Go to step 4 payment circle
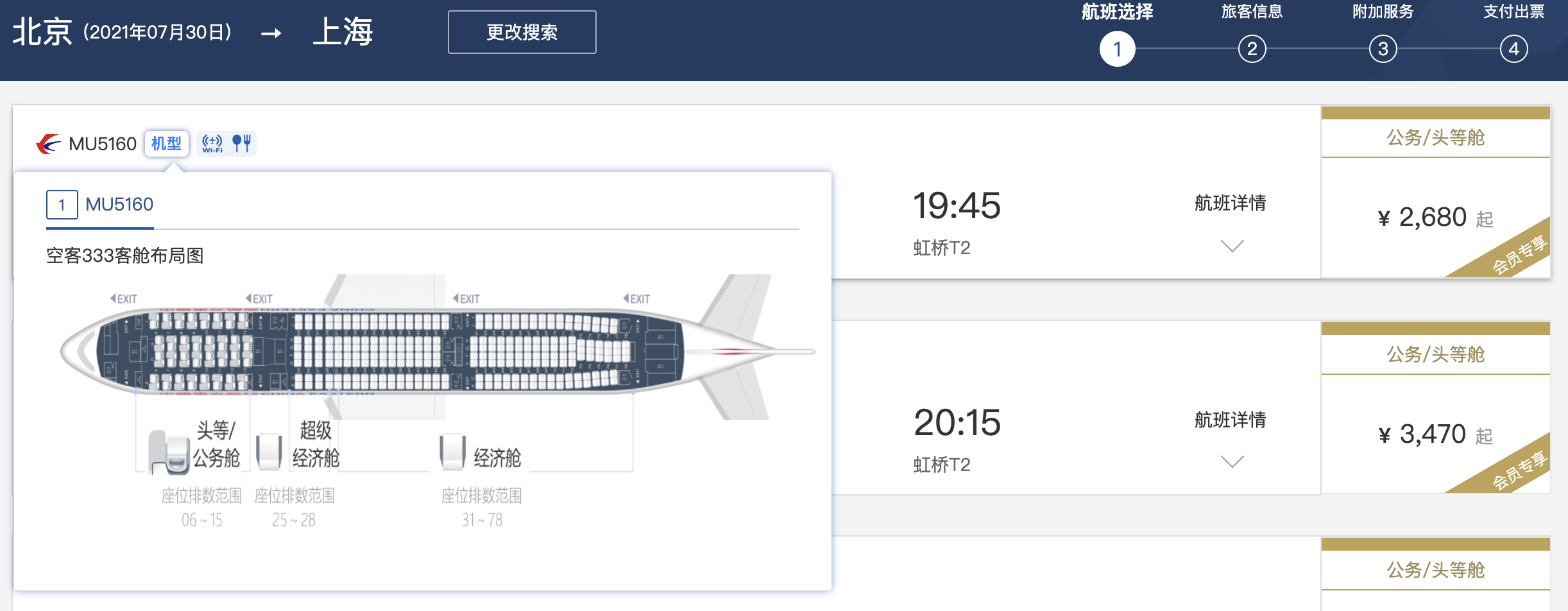The width and height of the screenshot is (1568, 611). (x=1513, y=49)
